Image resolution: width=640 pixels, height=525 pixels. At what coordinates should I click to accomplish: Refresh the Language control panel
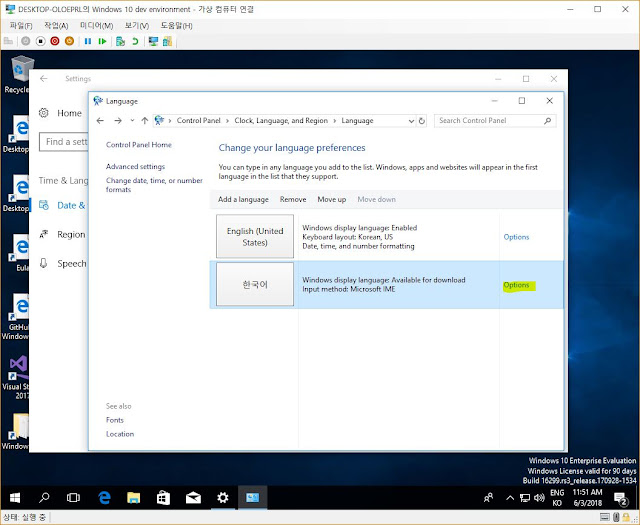[422, 121]
